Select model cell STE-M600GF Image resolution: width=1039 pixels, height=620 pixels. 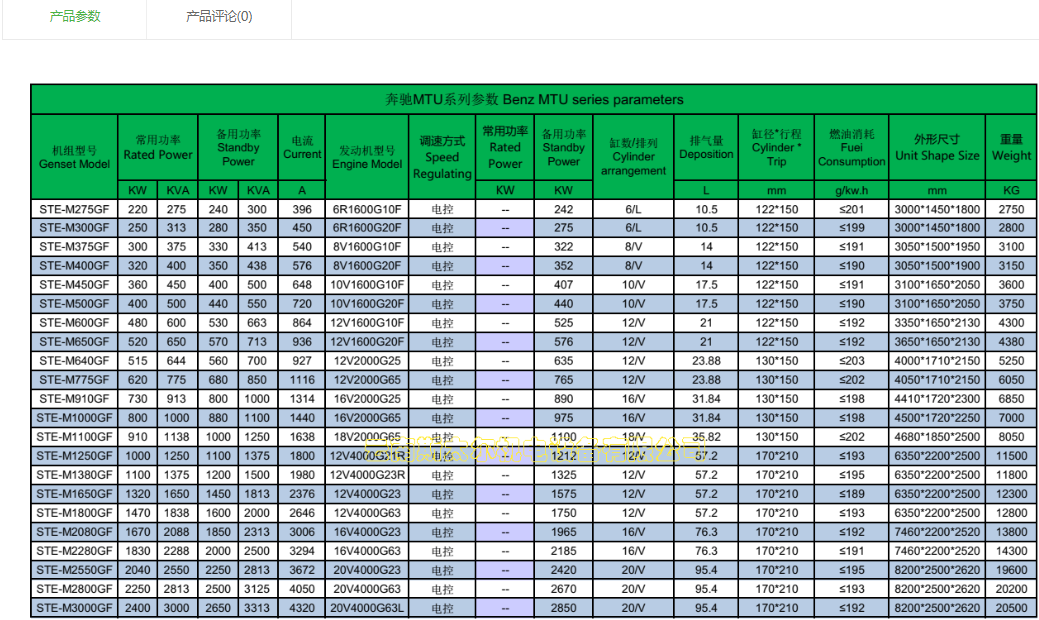click(x=74, y=323)
